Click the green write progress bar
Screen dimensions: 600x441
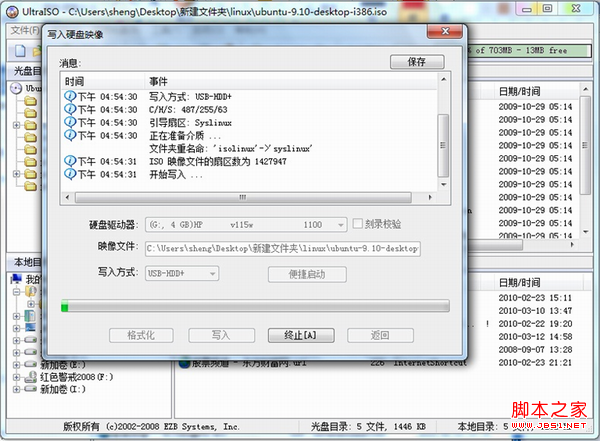tap(255, 306)
